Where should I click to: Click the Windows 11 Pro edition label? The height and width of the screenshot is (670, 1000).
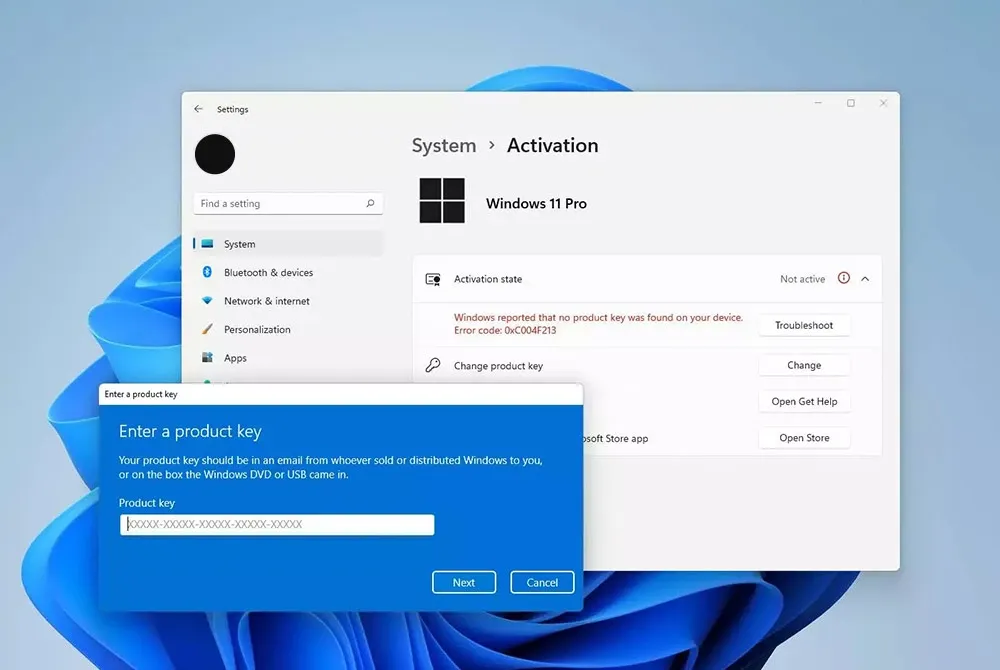(x=536, y=203)
